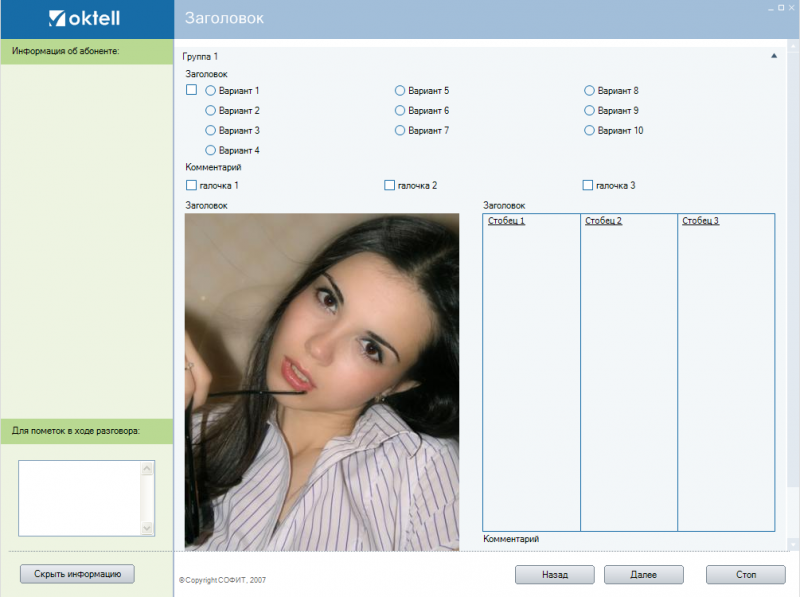Screen dimensions: 800x597
Task: Select the Вариант 2 radio button
Action: (x=210, y=110)
